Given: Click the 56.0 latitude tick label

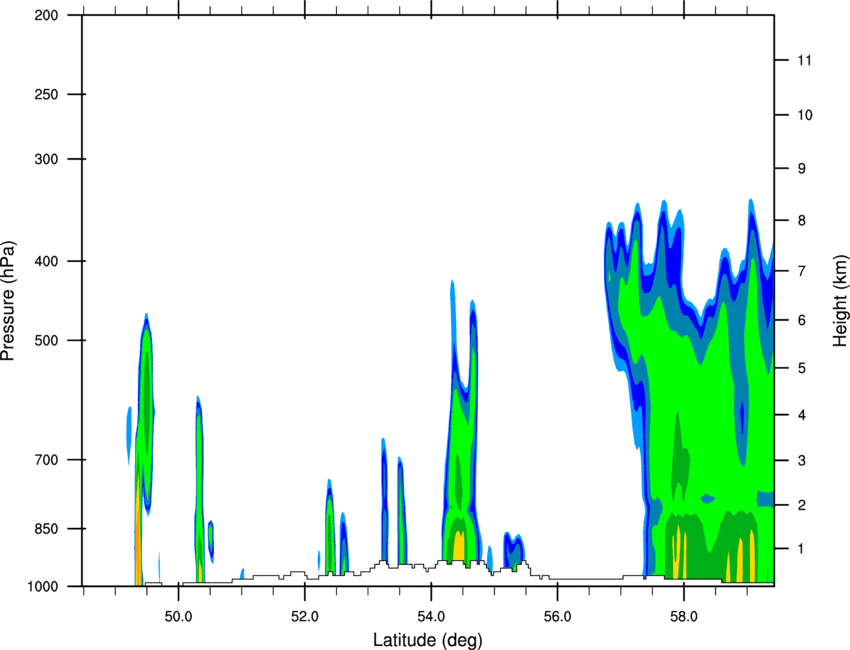Looking at the screenshot, I should pyautogui.click(x=558, y=617).
